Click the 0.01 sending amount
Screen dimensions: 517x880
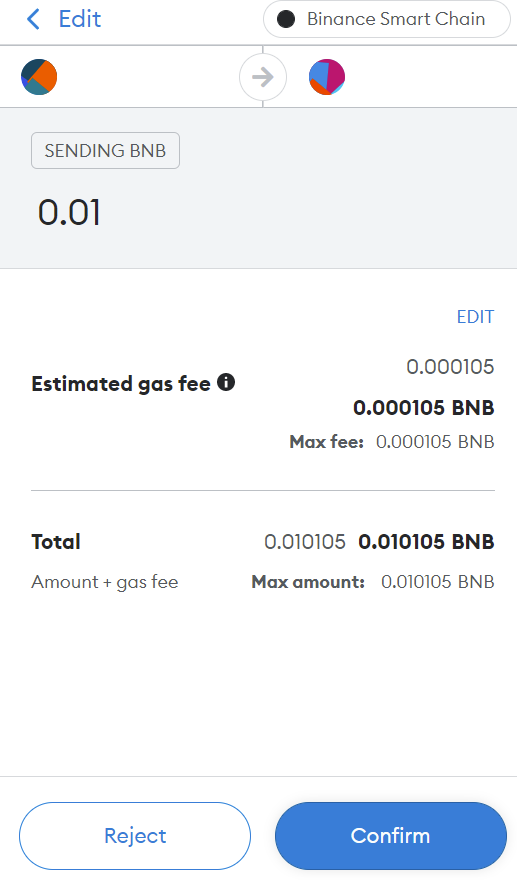(69, 213)
